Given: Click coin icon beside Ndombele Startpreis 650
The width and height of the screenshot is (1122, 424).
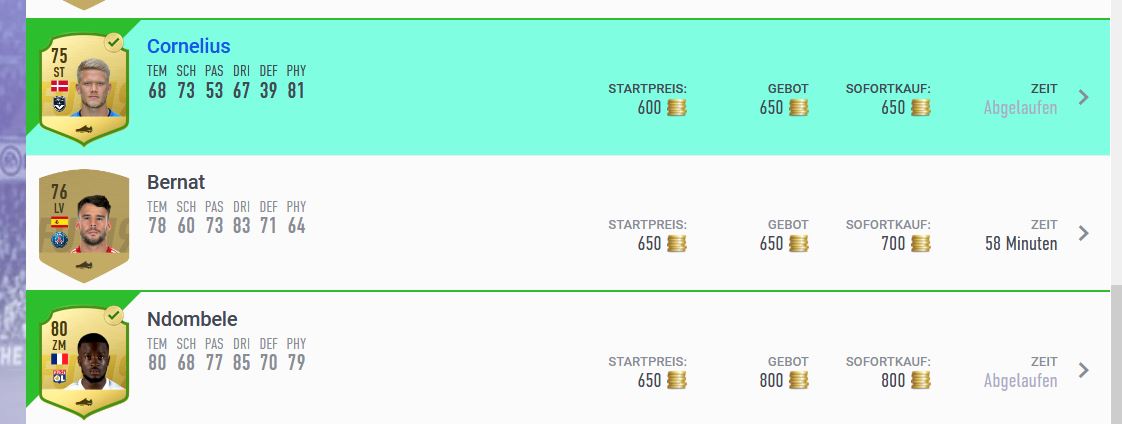Looking at the screenshot, I should (677, 380).
